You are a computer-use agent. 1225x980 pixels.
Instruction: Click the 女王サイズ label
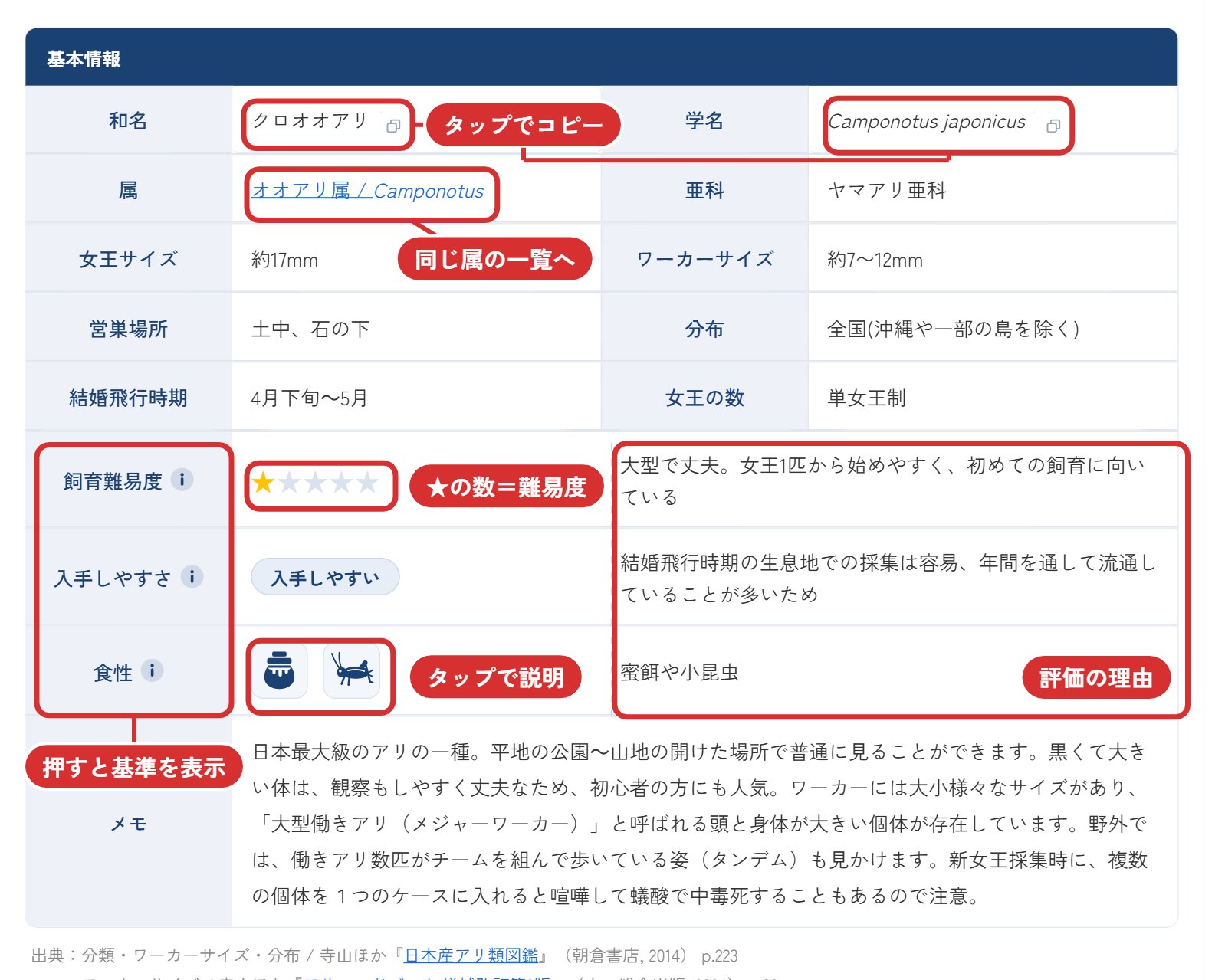[128, 259]
